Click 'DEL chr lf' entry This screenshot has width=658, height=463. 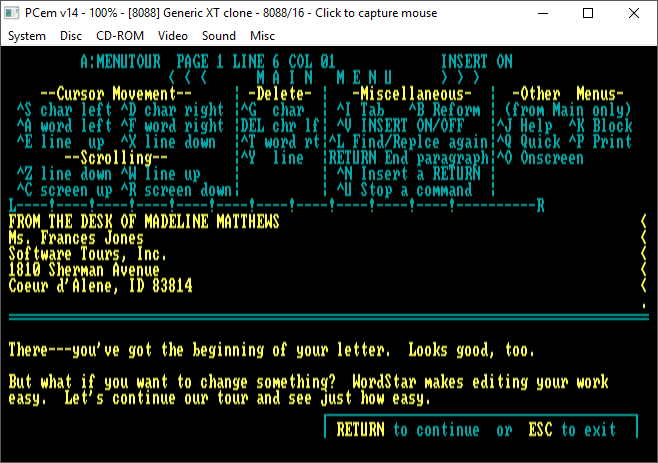coord(280,126)
